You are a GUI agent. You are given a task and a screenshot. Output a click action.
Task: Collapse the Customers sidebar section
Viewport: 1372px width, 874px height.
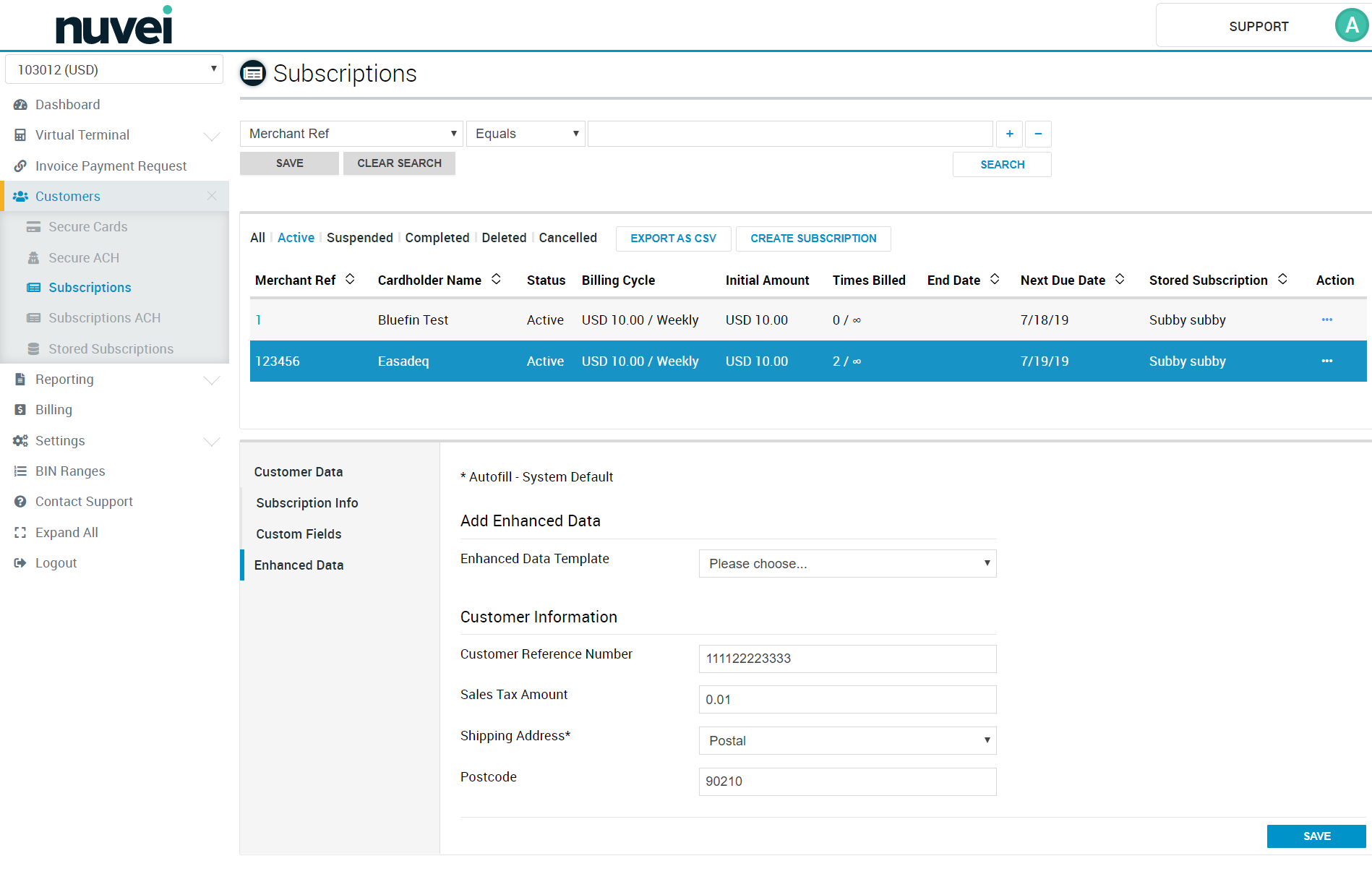(x=212, y=196)
